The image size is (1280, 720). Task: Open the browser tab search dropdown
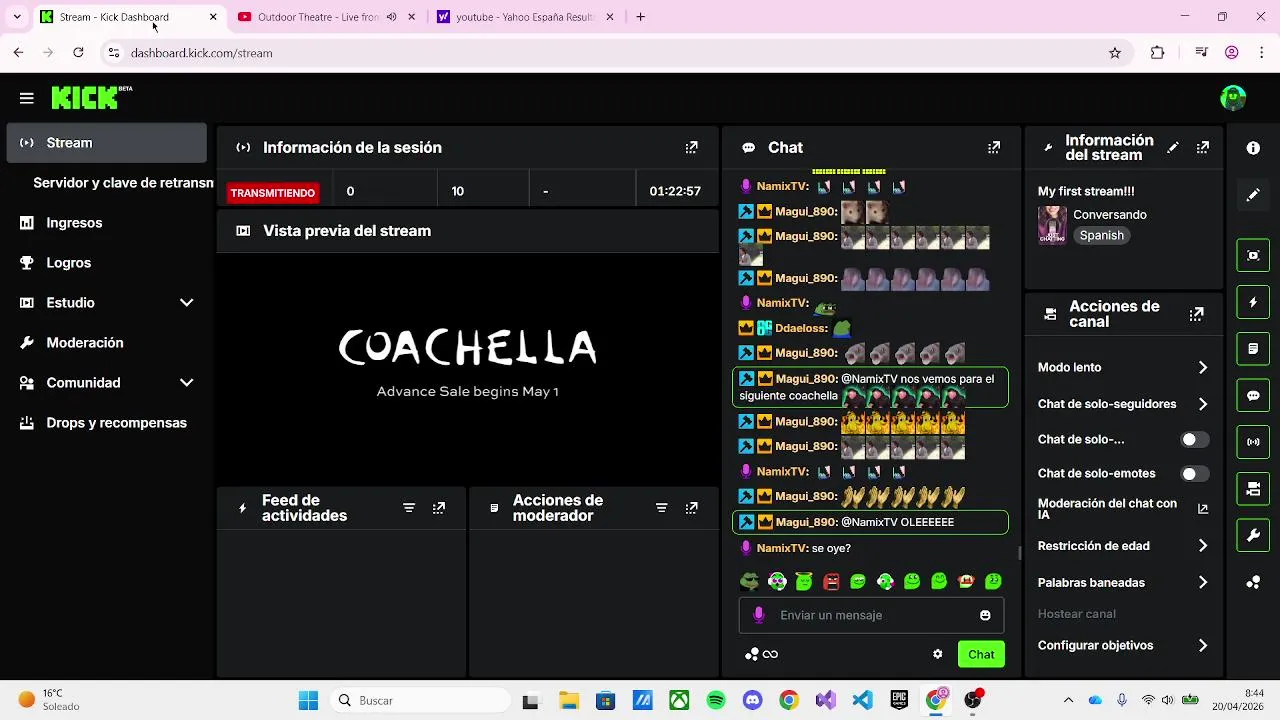[x=16, y=17]
